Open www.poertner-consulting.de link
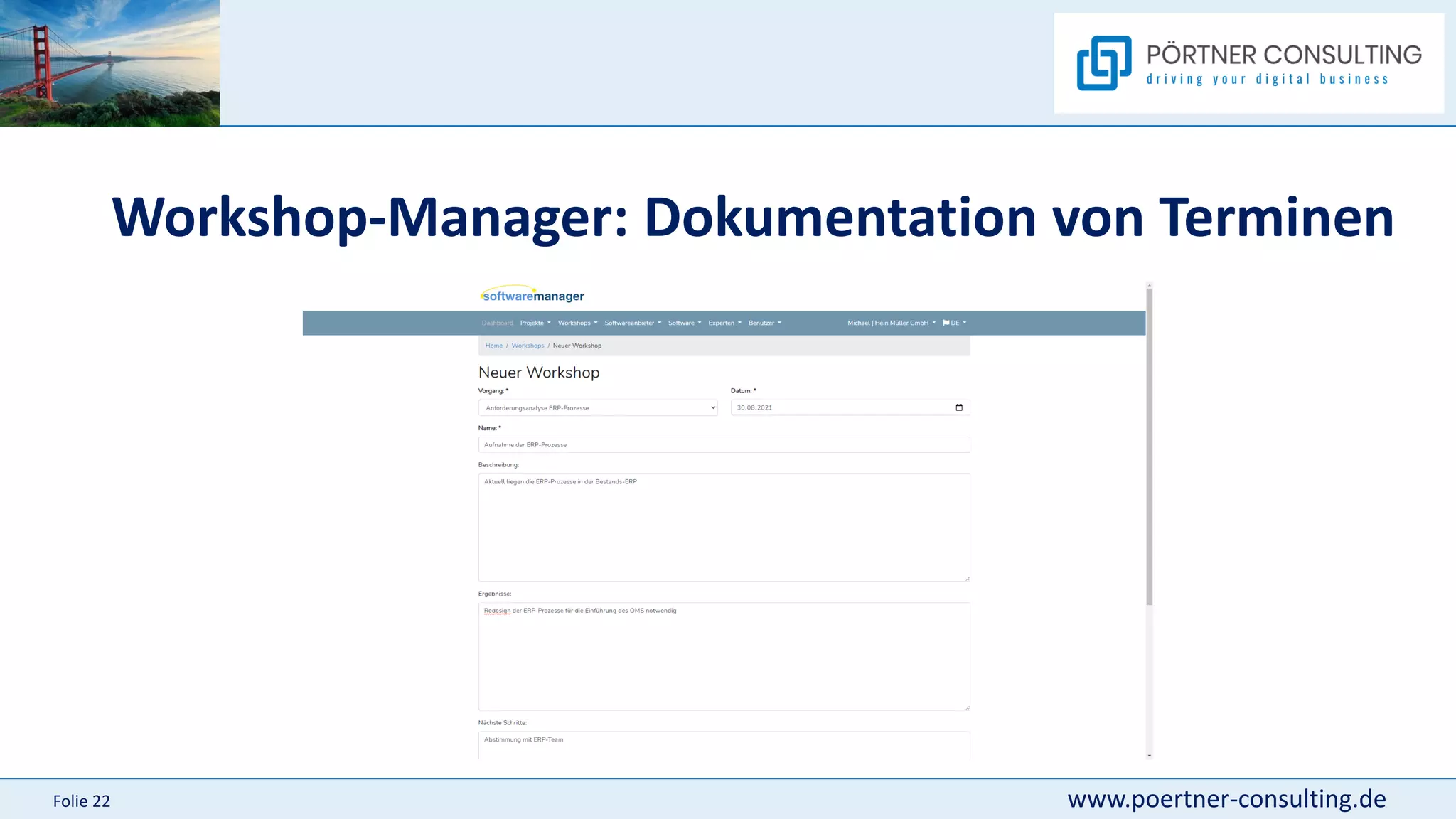This screenshot has width=1456, height=819. pos(1226,799)
